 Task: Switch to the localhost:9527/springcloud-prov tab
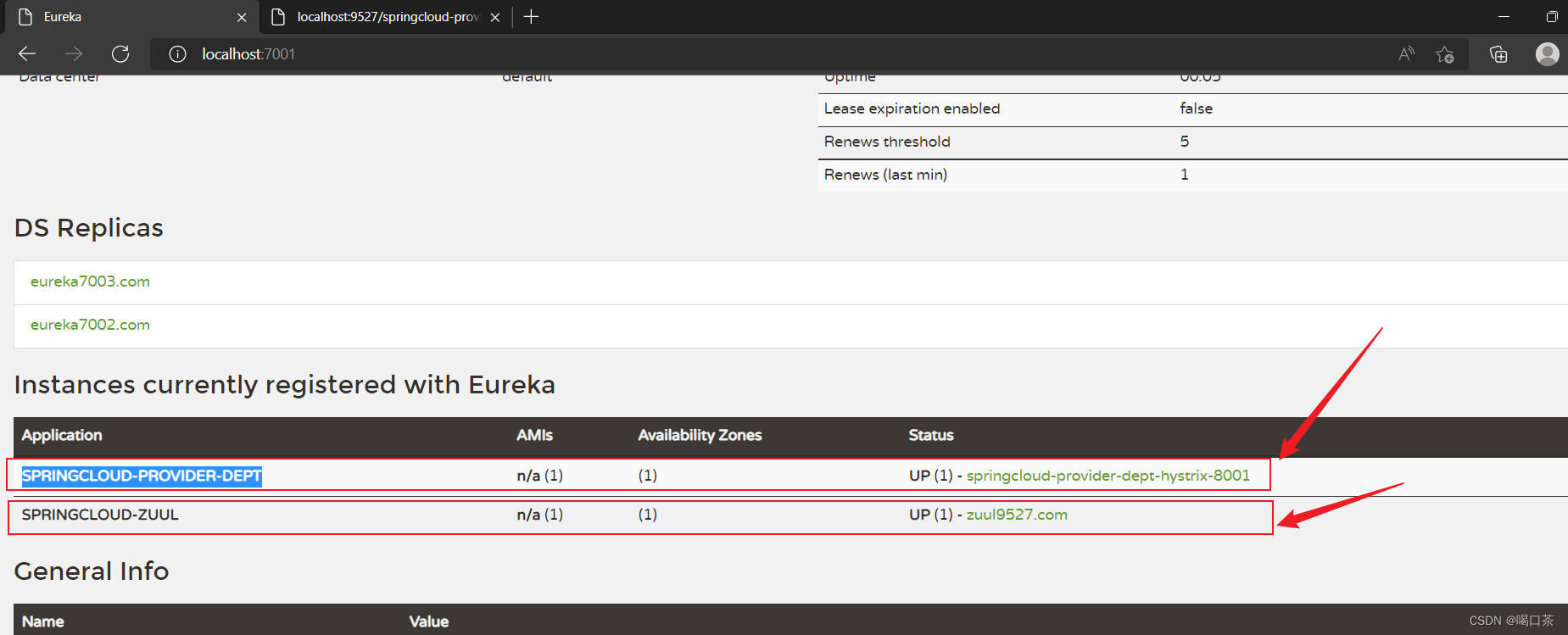385,17
